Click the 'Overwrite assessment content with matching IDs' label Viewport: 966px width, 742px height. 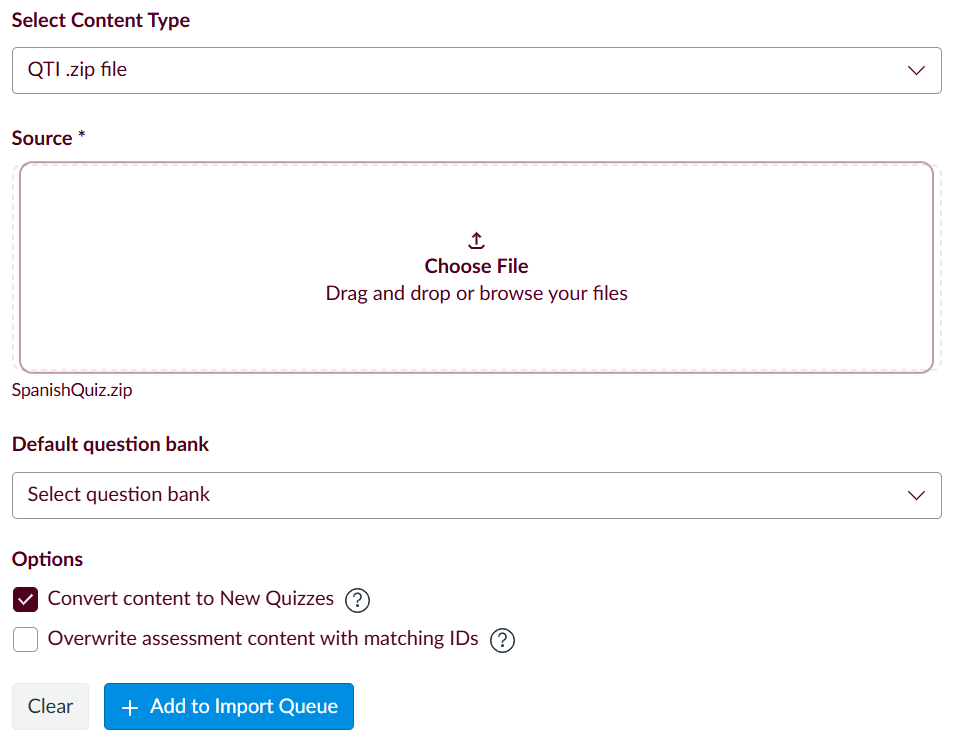pos(263,639)
